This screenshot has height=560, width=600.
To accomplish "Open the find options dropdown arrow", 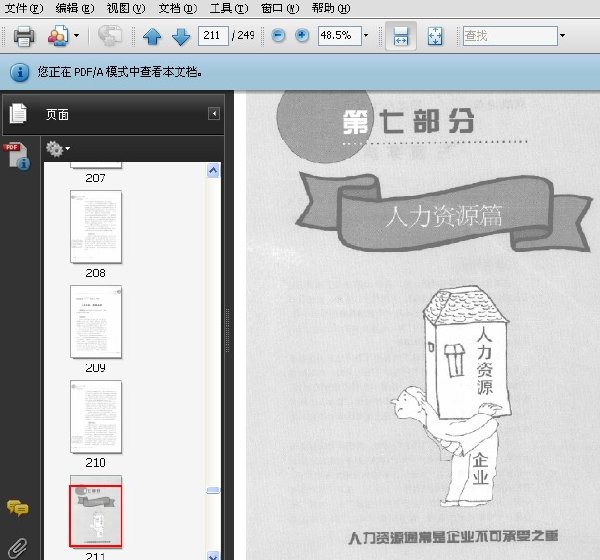I will [x=562, y=36].
